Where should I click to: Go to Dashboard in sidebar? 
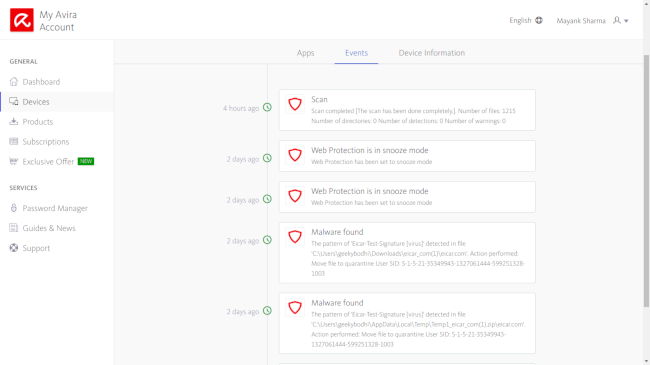pos(41,82)
